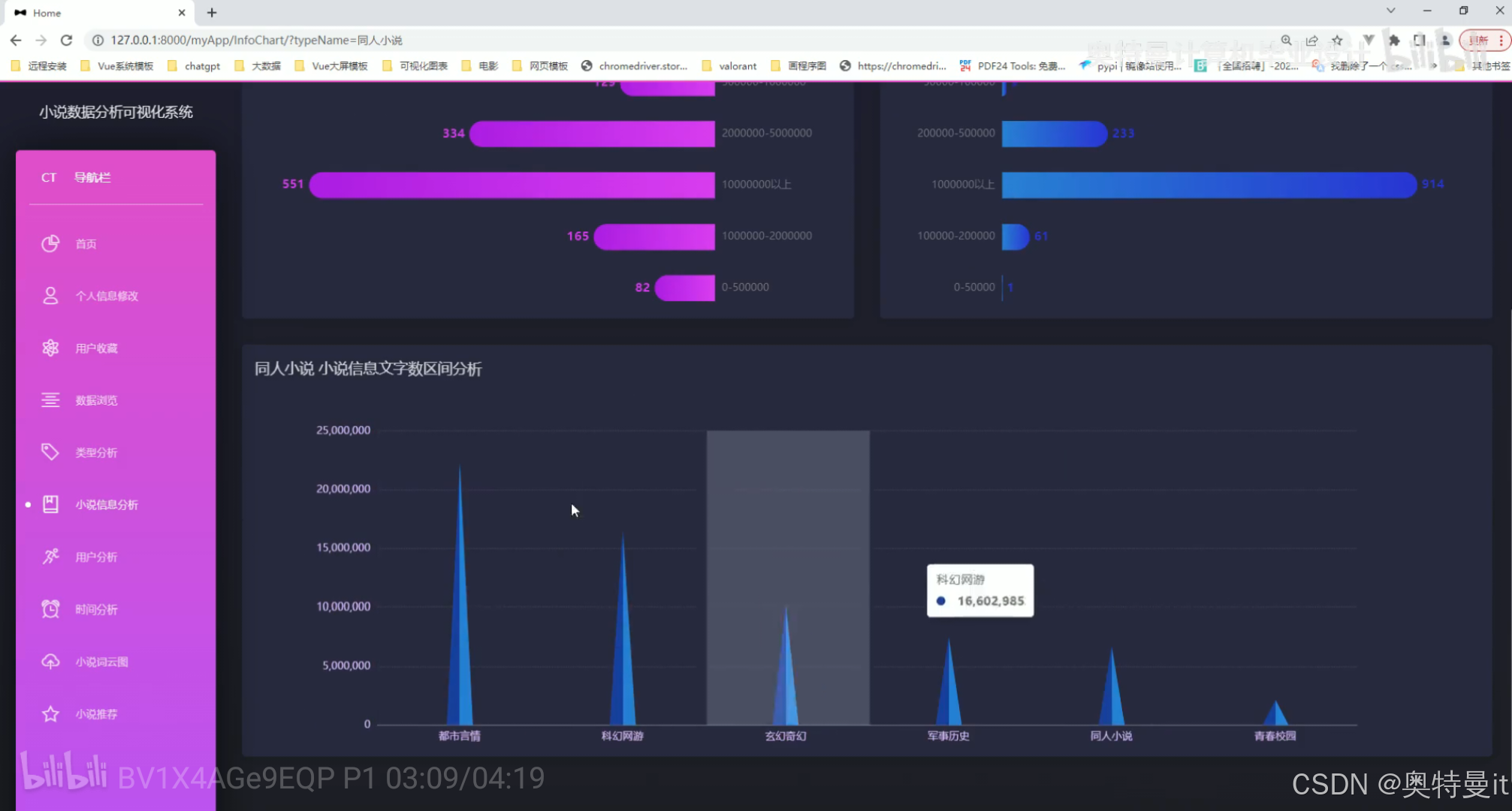Open the chatgpt bookmark
The width and height of the screenshot is (1512, 811).
coord(201,66)
